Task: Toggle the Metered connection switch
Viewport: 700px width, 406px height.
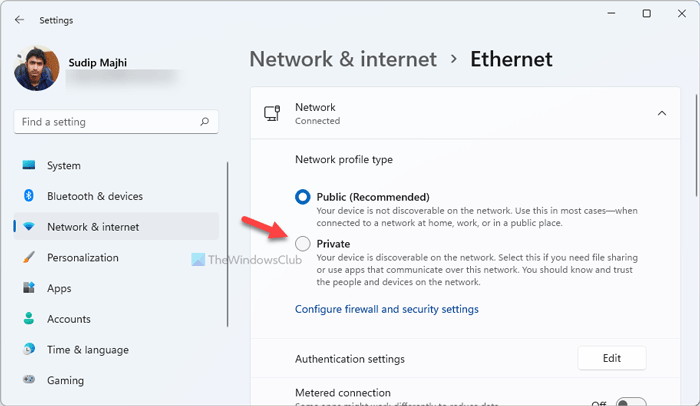Action: click(x=630, y=402)
